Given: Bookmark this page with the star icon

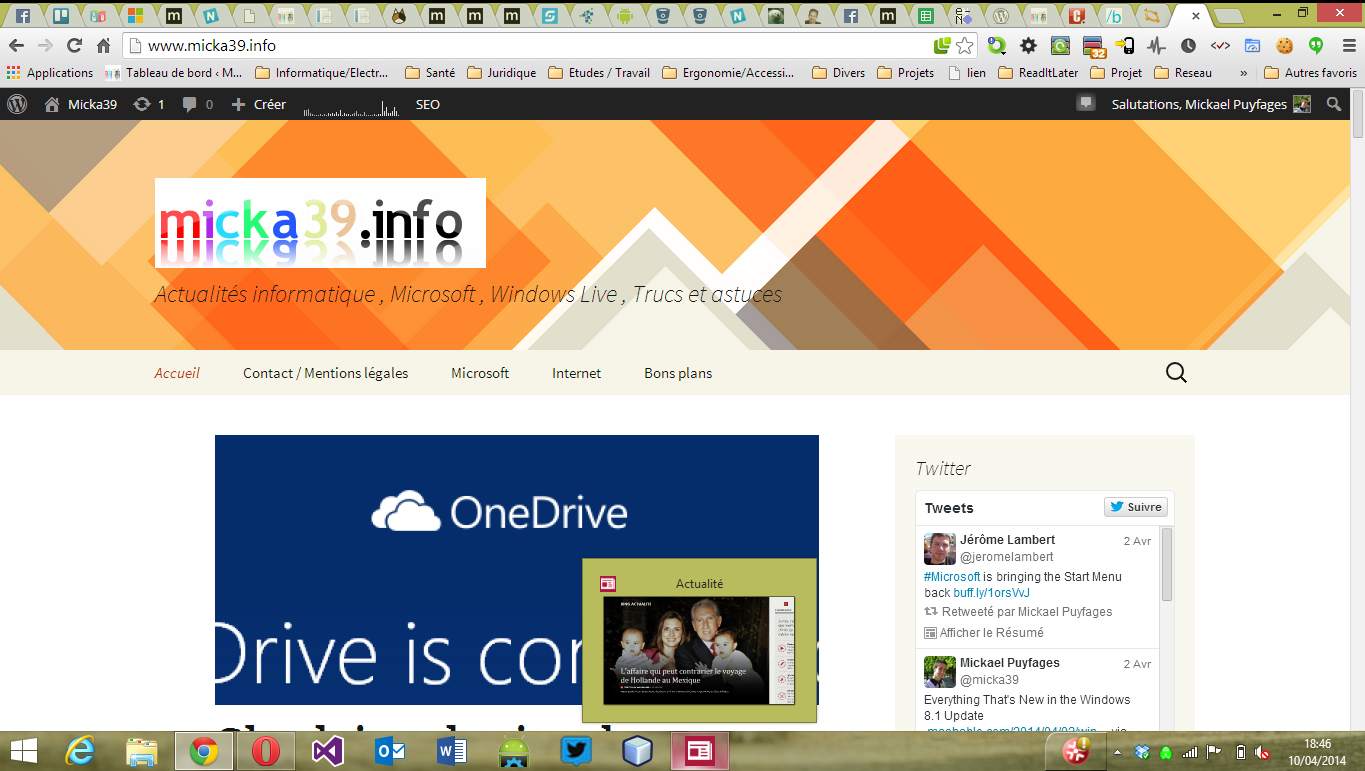Looking at the screenshot, I should point(964,46).
